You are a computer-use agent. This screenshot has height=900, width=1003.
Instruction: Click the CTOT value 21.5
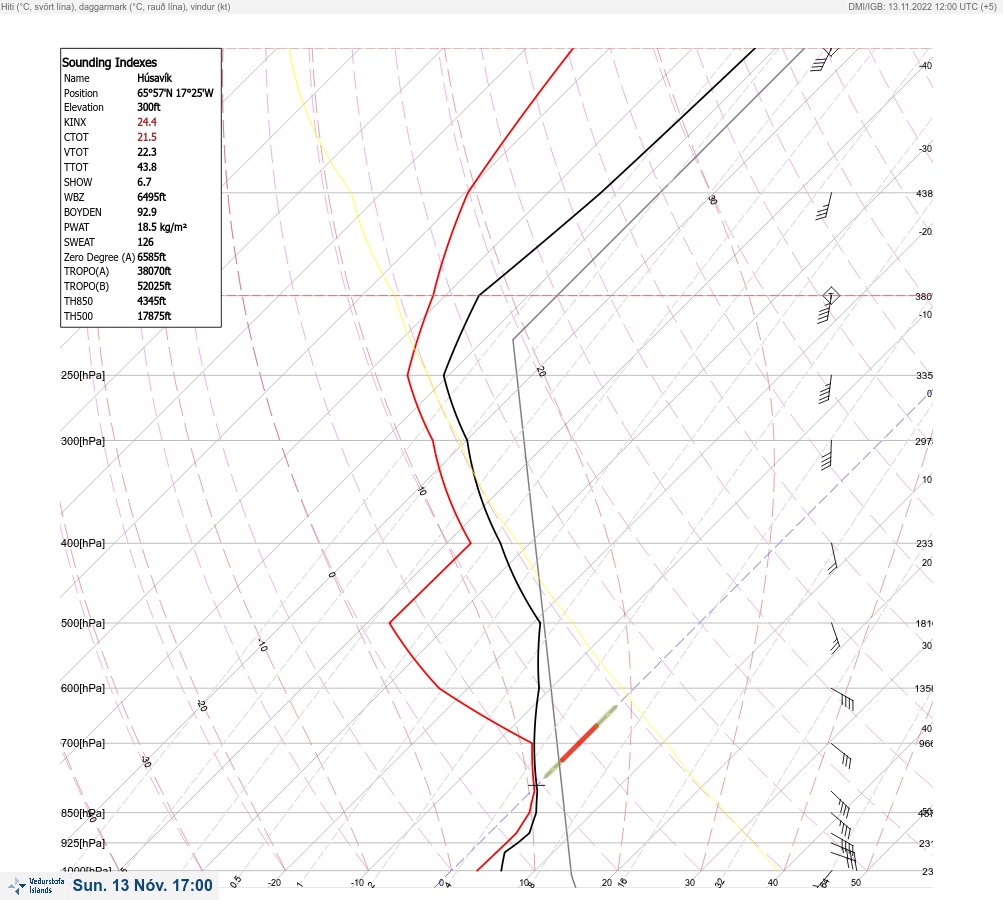(x=146, y=137)
